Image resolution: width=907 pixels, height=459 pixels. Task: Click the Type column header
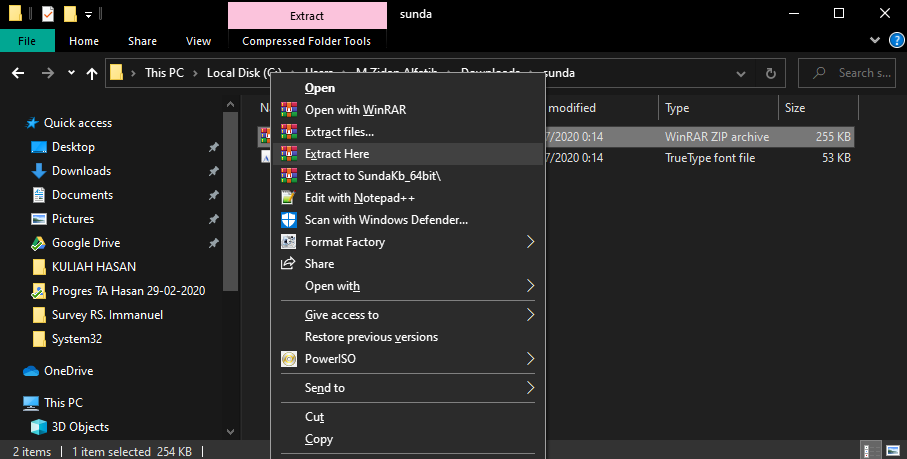[x=677, y=108]
